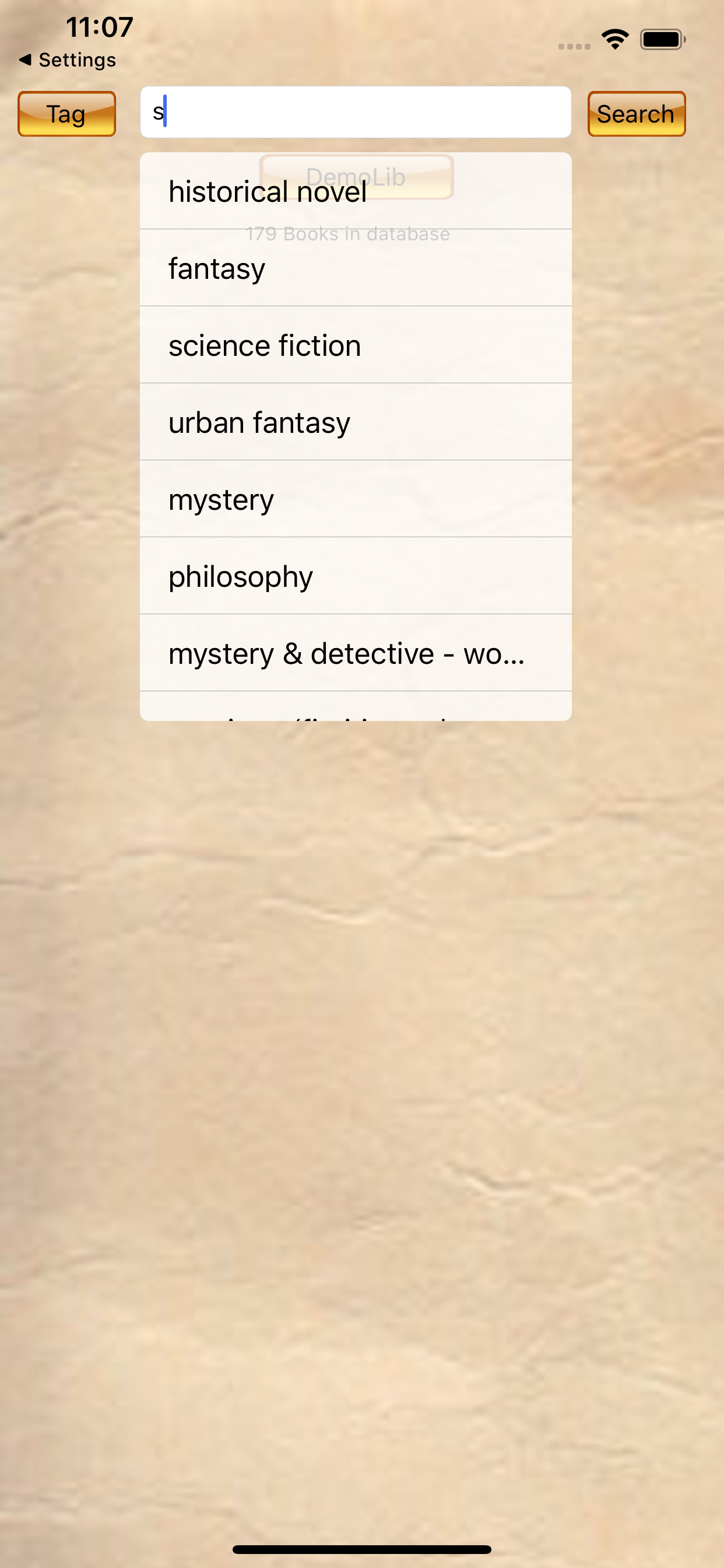Choose the fantasy suggestion

coord(356,268)
